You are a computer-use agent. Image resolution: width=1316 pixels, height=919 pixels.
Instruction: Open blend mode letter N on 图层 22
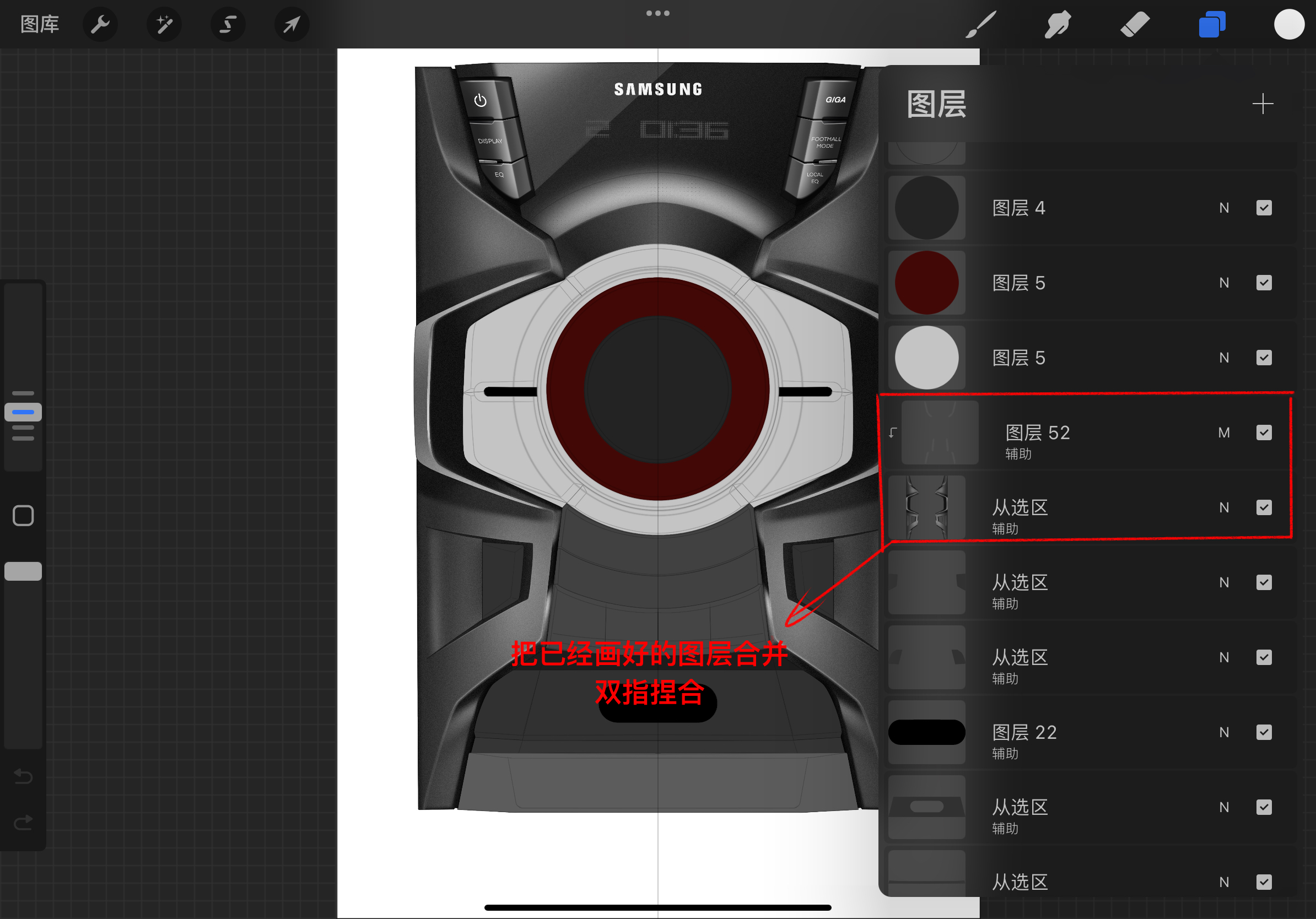point(1225,732)
